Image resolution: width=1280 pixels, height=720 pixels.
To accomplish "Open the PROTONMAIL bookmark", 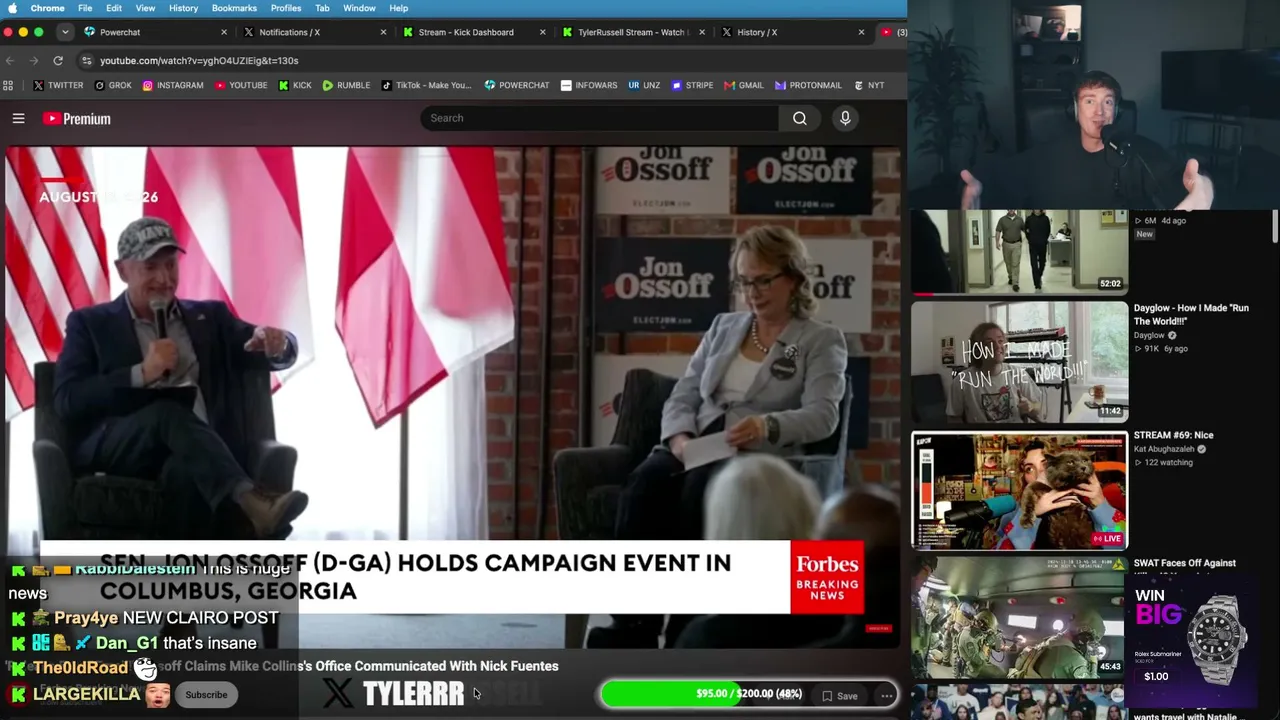I will (x=808, y=85).
